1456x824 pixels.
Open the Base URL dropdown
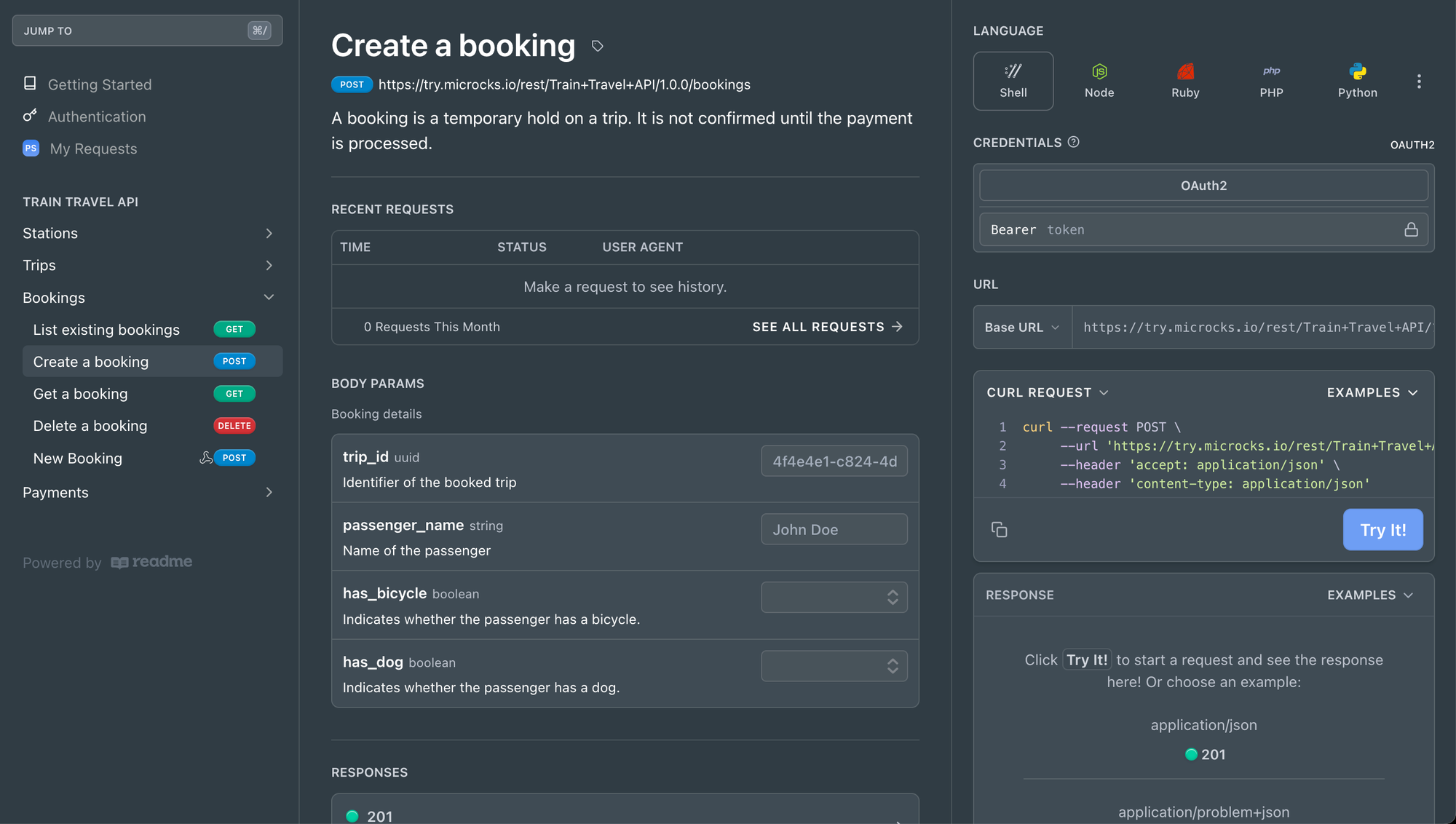click(1021, 328)
